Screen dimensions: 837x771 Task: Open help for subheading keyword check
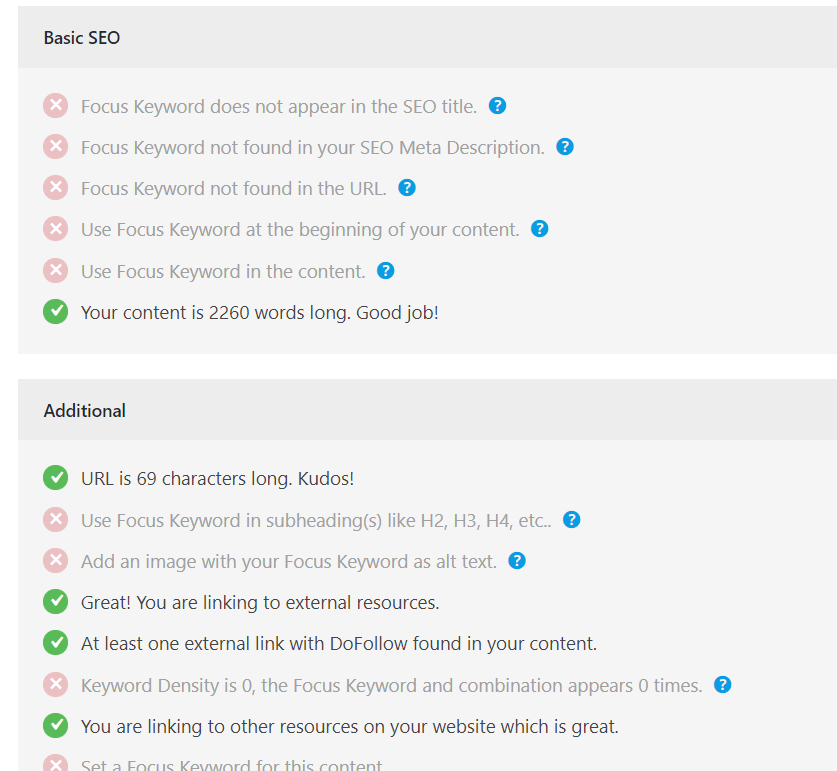(572, 520)
